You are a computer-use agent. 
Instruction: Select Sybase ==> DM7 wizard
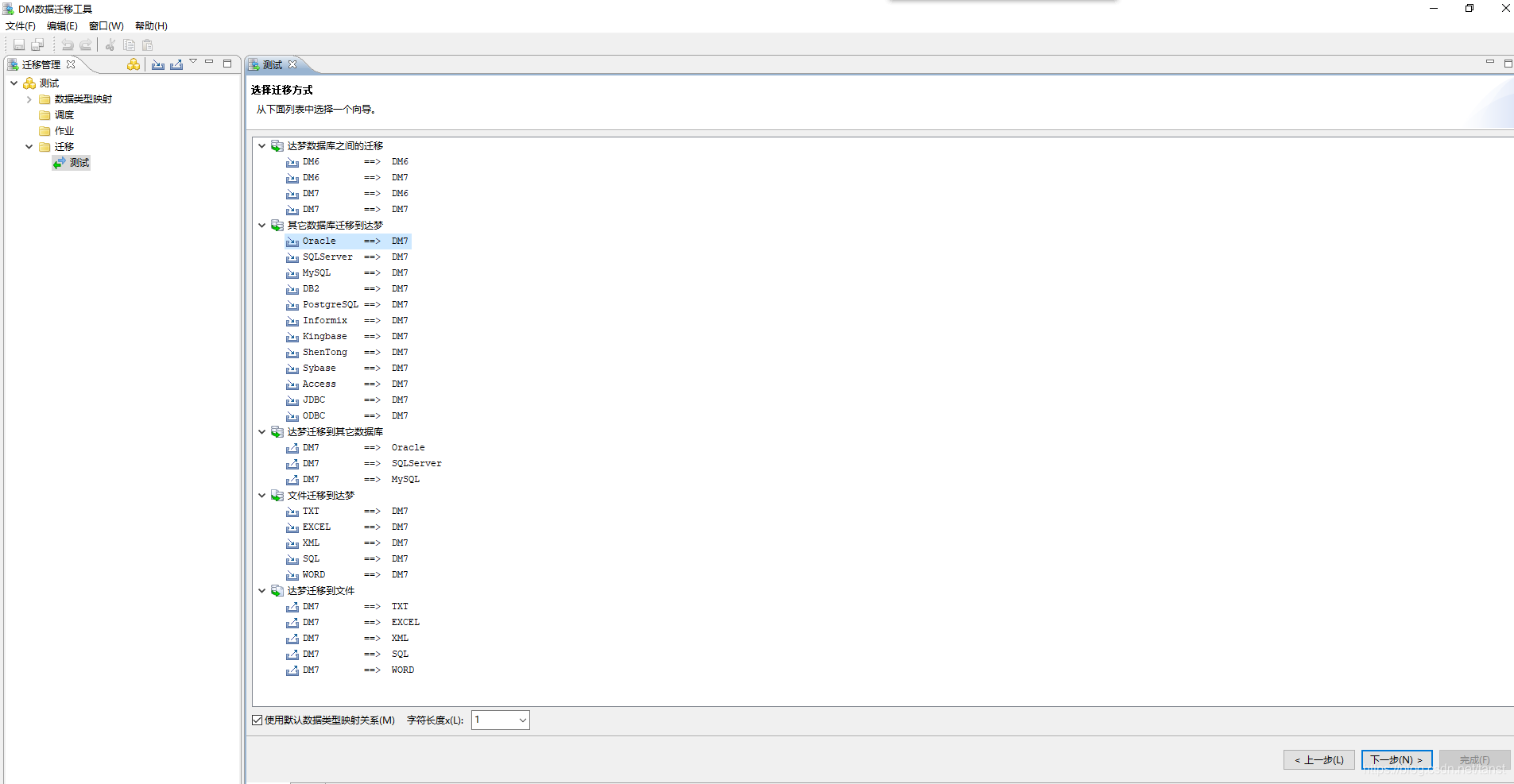pos(348,369)
